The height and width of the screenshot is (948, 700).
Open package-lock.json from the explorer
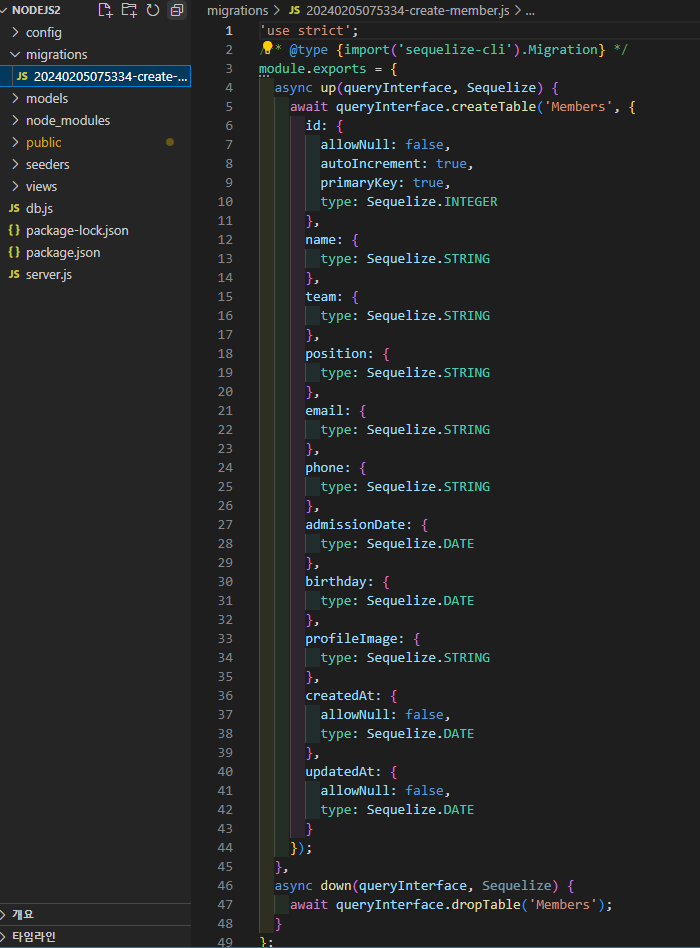click(x=77, y=230)
